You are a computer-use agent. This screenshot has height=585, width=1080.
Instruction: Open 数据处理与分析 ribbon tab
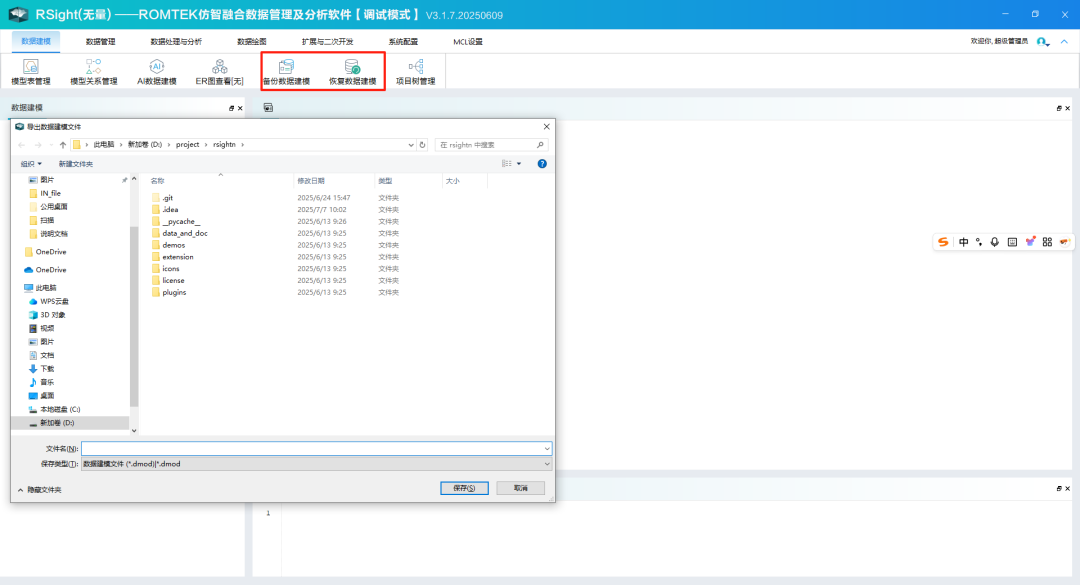pyautogui.click(x=176, y=41)
